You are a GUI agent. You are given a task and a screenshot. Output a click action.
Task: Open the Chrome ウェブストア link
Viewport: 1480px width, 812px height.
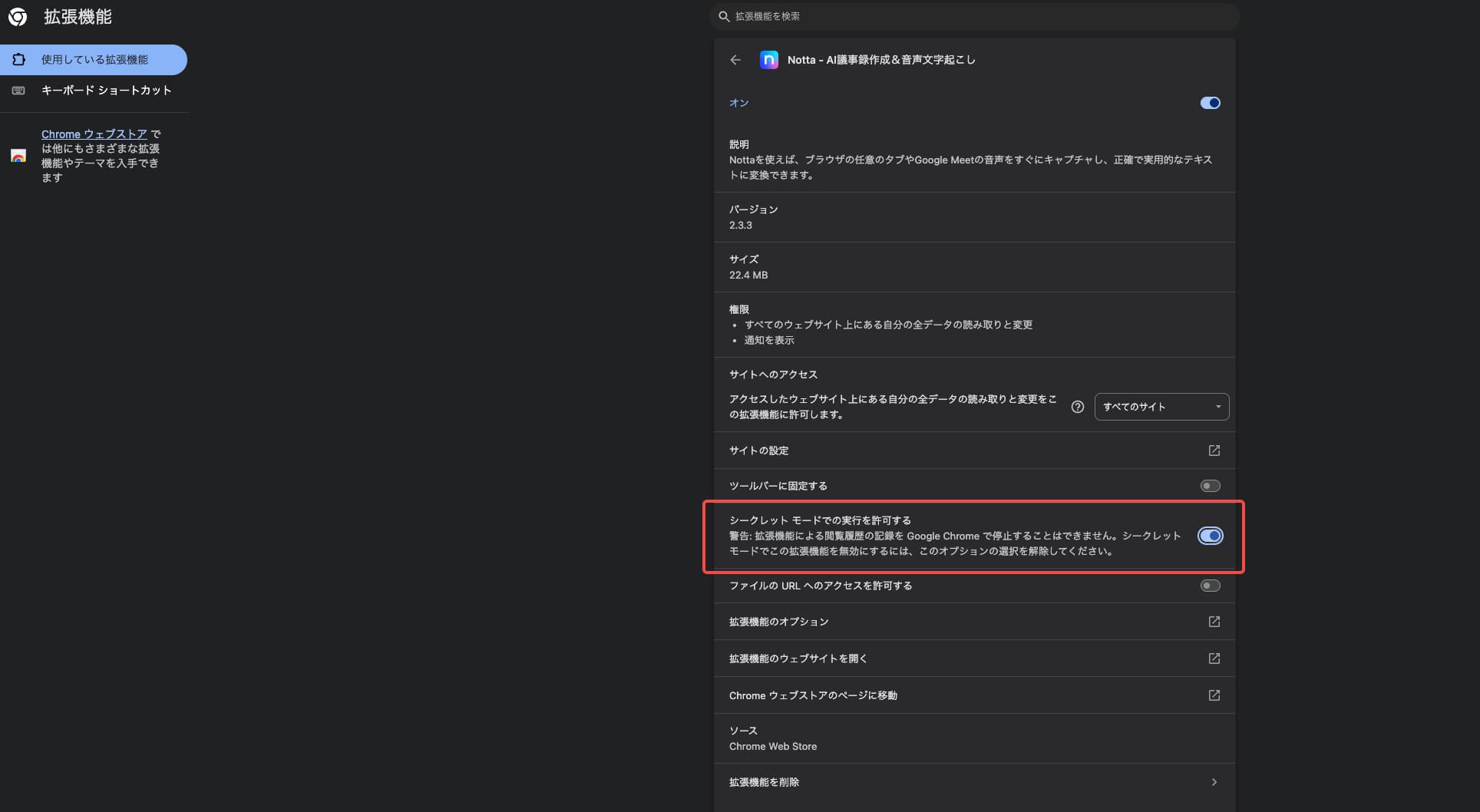(x=94, y=134)
